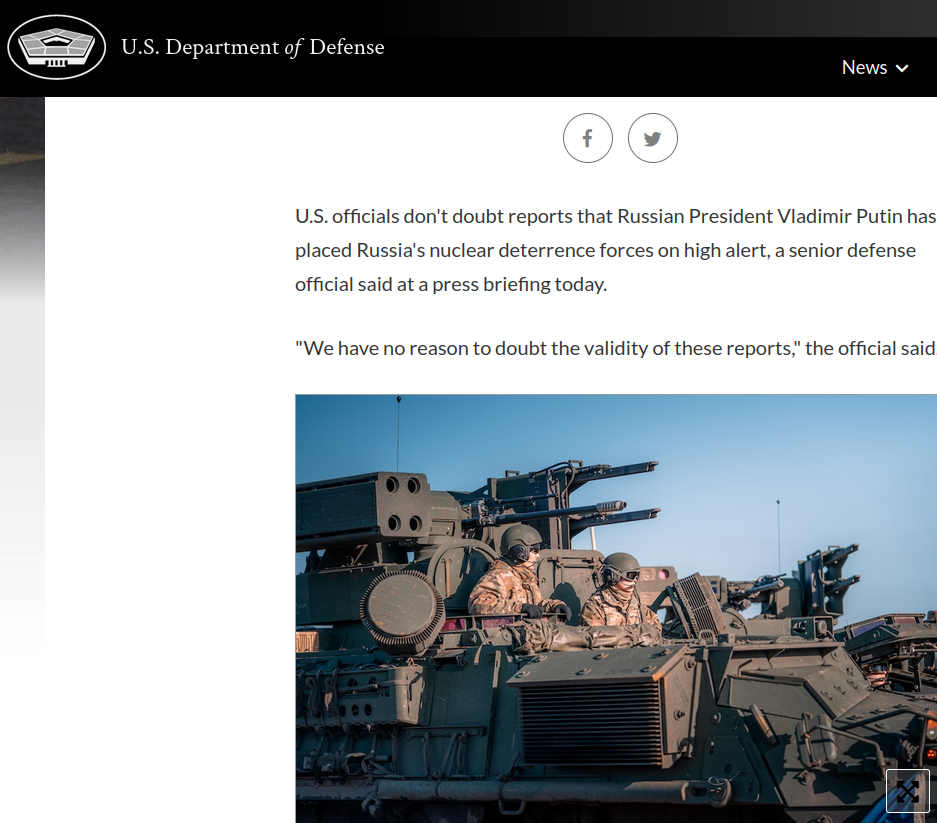Viewport: 937px width, 823px height.
Task: Expand the News dropdown menu
Action: tap(875, 68)
